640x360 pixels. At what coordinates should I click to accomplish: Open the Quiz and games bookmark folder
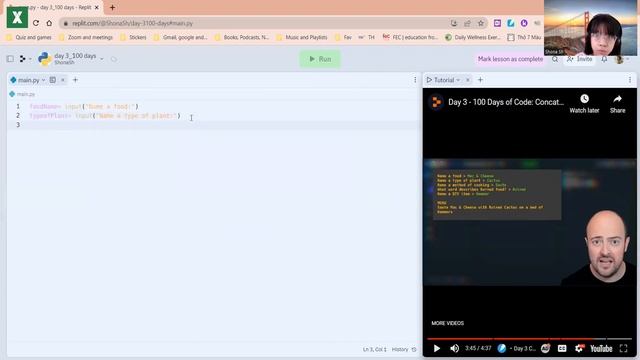click(x=29, y=37)
